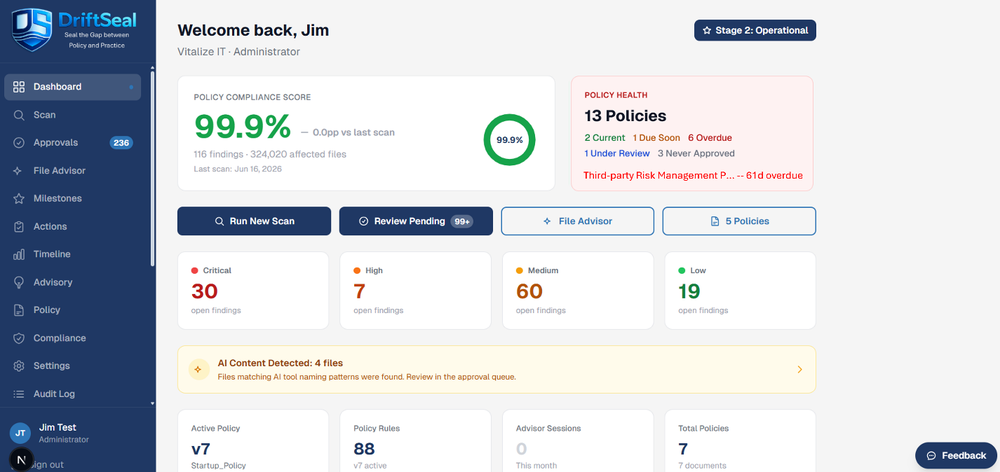Open Milestones in the sidebar
This screenshot has width=1000, height=472.
click(x=73, y=198)
